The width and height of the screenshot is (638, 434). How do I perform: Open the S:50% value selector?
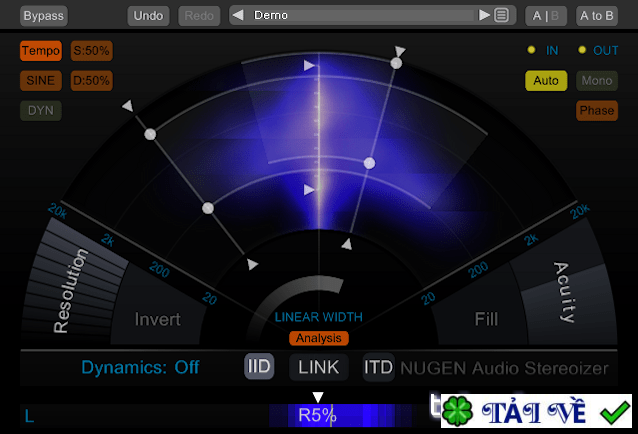click(x=91, y=50)
